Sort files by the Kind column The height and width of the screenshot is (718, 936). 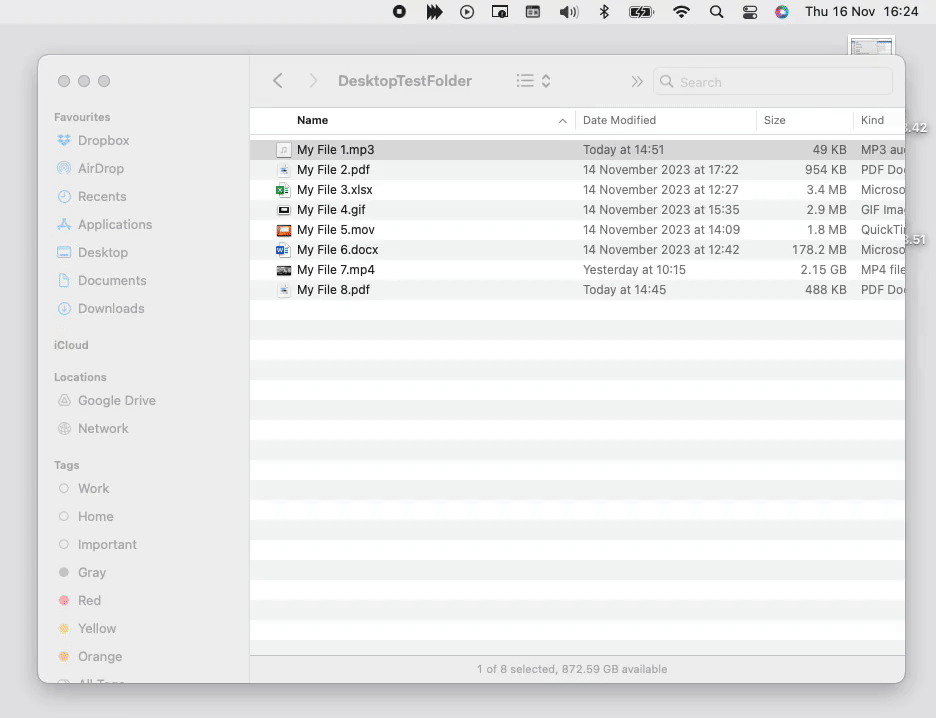pyautogui.click(x=872, y=120)
